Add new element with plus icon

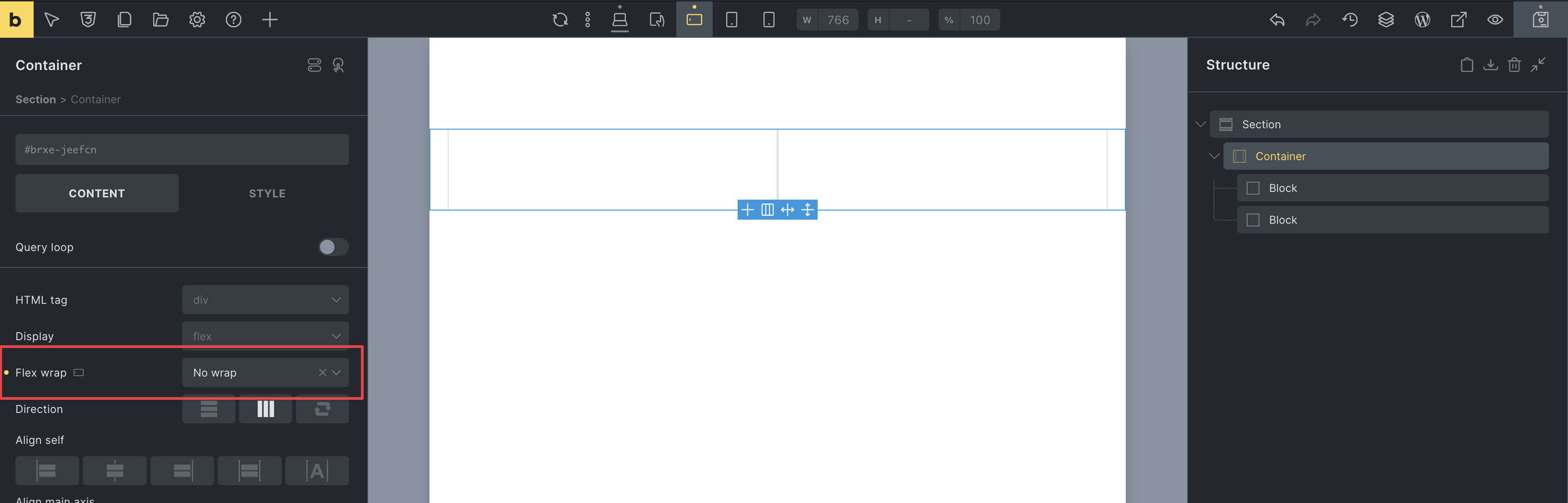[x=270, y=20]
